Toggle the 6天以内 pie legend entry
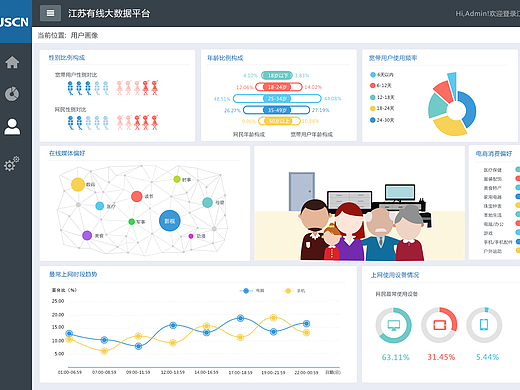520x390 pixels. tap(382, 75)
